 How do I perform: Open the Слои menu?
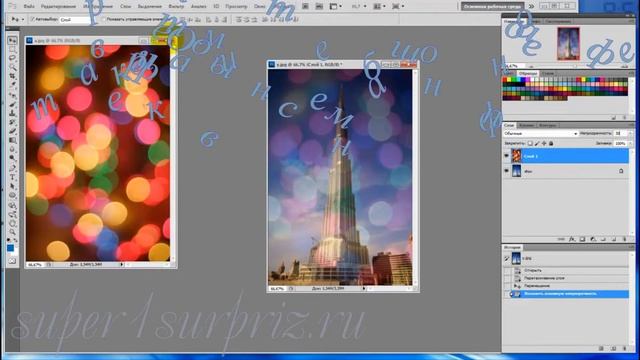point(125,7)
